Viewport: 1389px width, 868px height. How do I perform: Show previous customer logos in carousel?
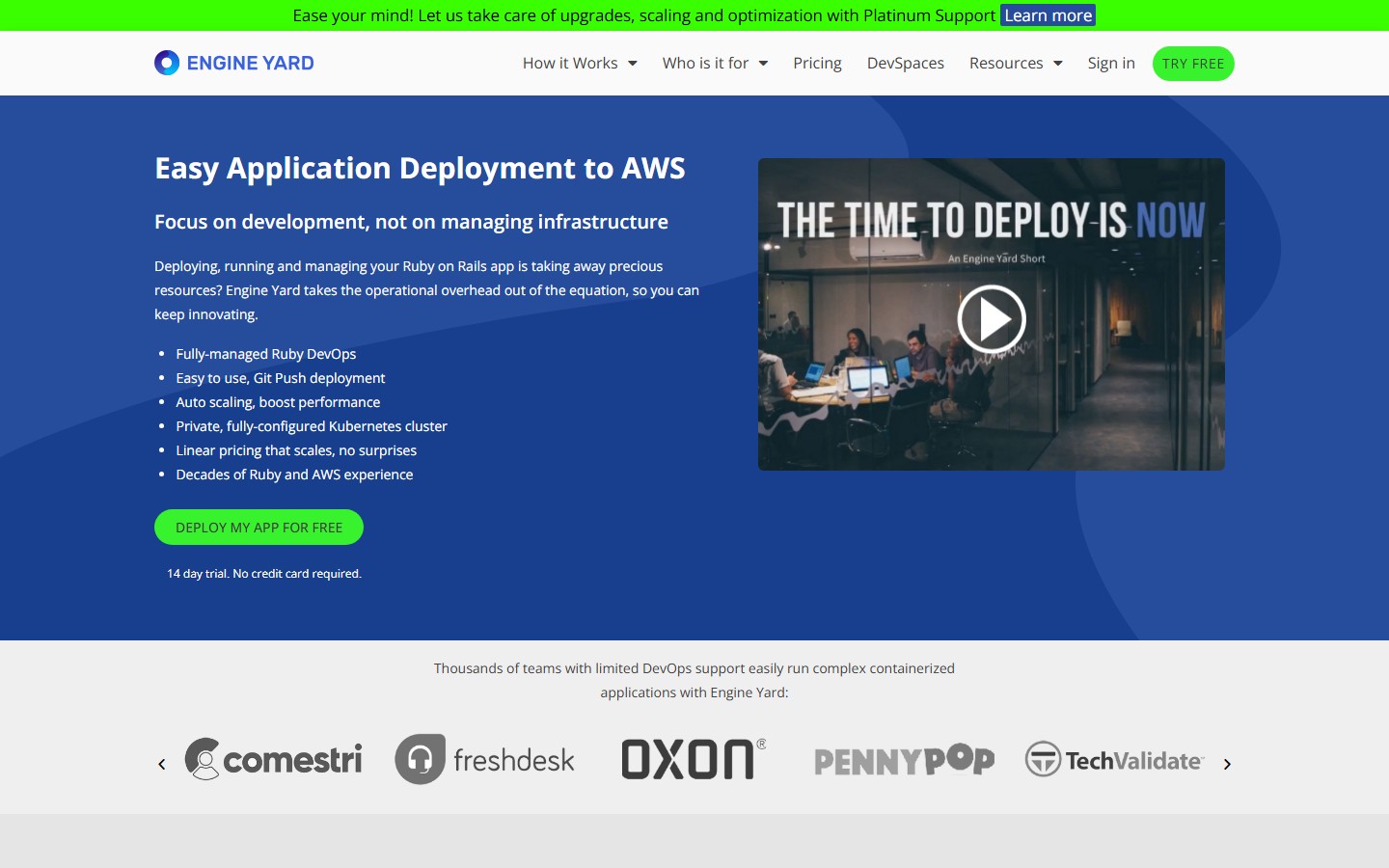click(x=162, y=764)
